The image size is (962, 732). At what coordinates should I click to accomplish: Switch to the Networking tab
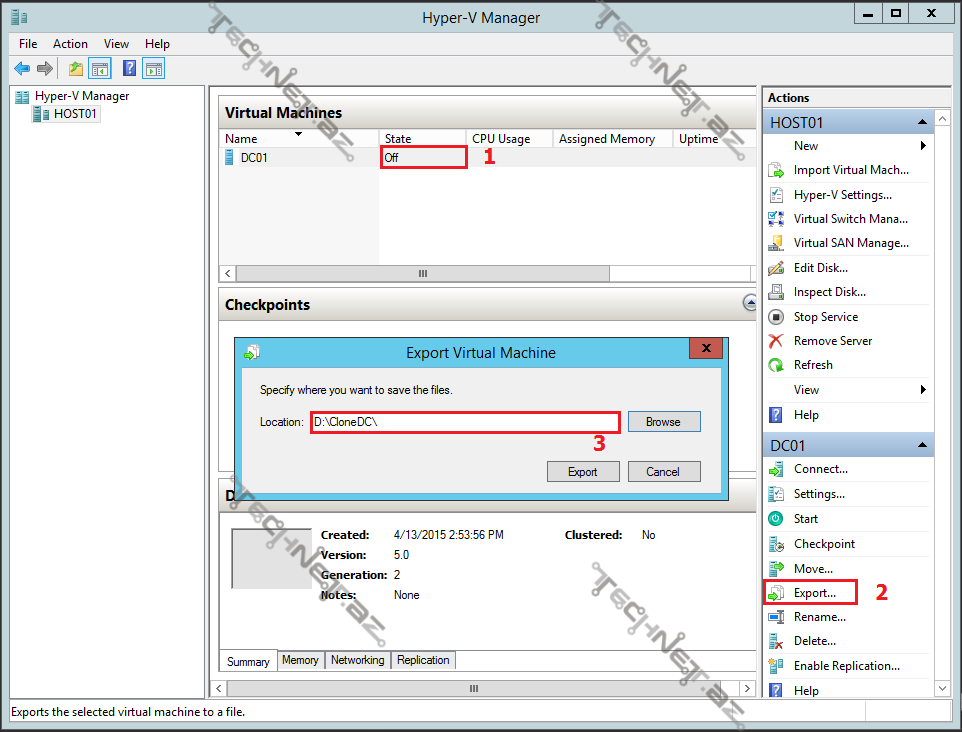(x=358, y=660)
